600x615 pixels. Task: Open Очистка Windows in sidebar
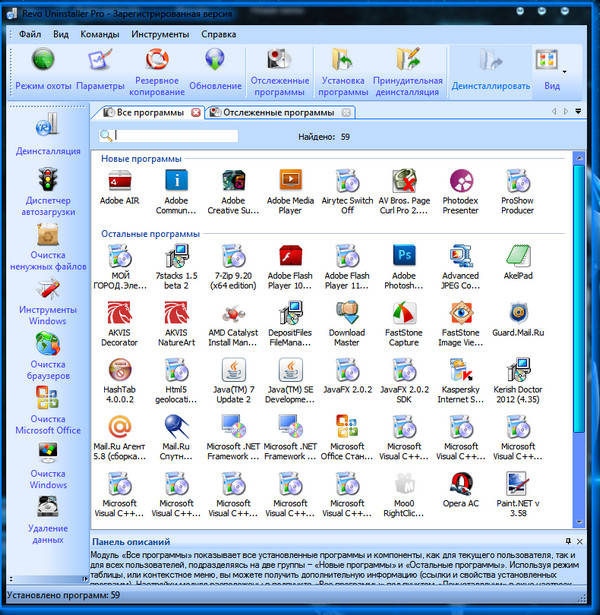[x=48, y=466]
